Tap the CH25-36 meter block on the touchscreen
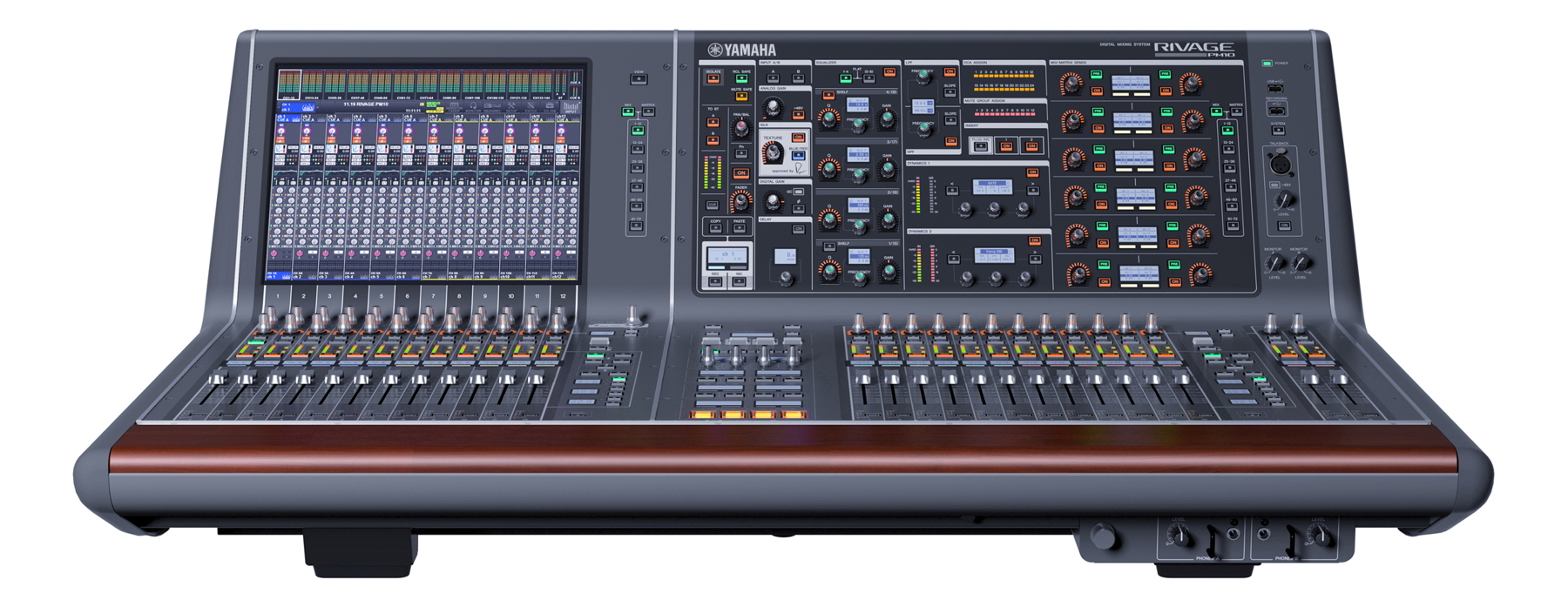Image resolution: width=1568 pixels, height=607 pixels. pyautogui.click(x=335, y=85)
